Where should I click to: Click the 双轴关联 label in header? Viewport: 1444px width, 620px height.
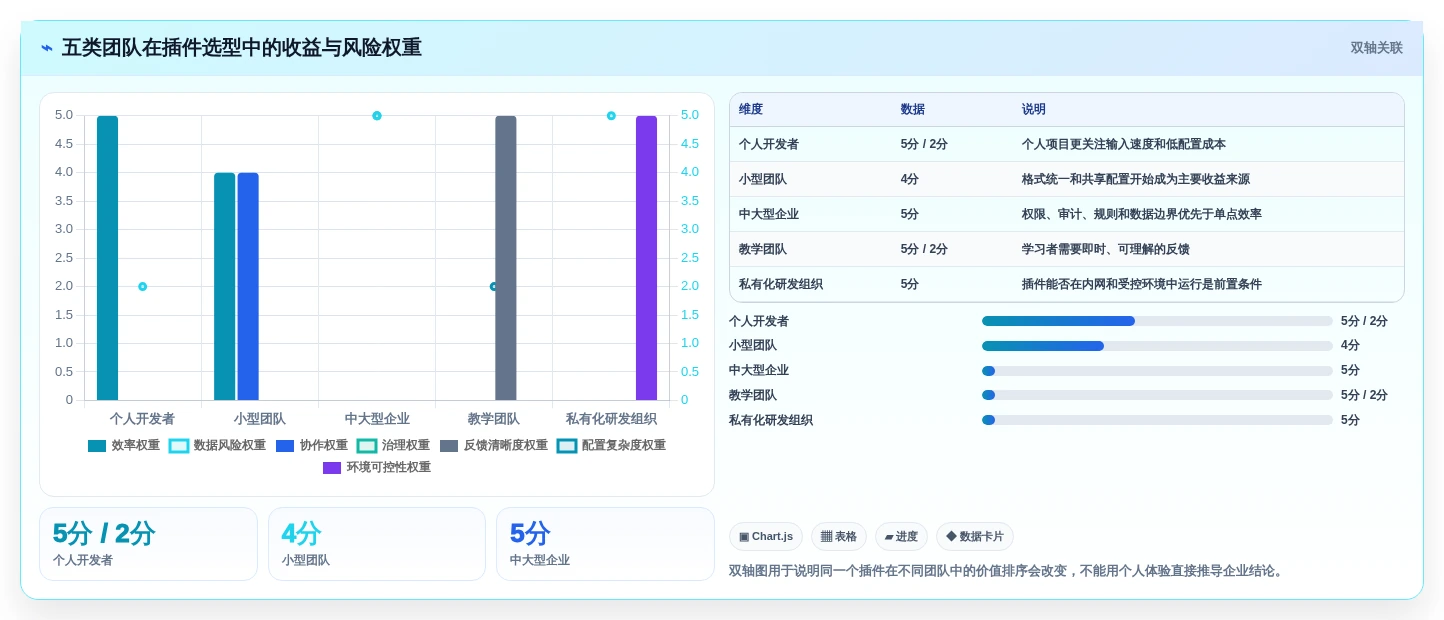(x=1376, y=48)
